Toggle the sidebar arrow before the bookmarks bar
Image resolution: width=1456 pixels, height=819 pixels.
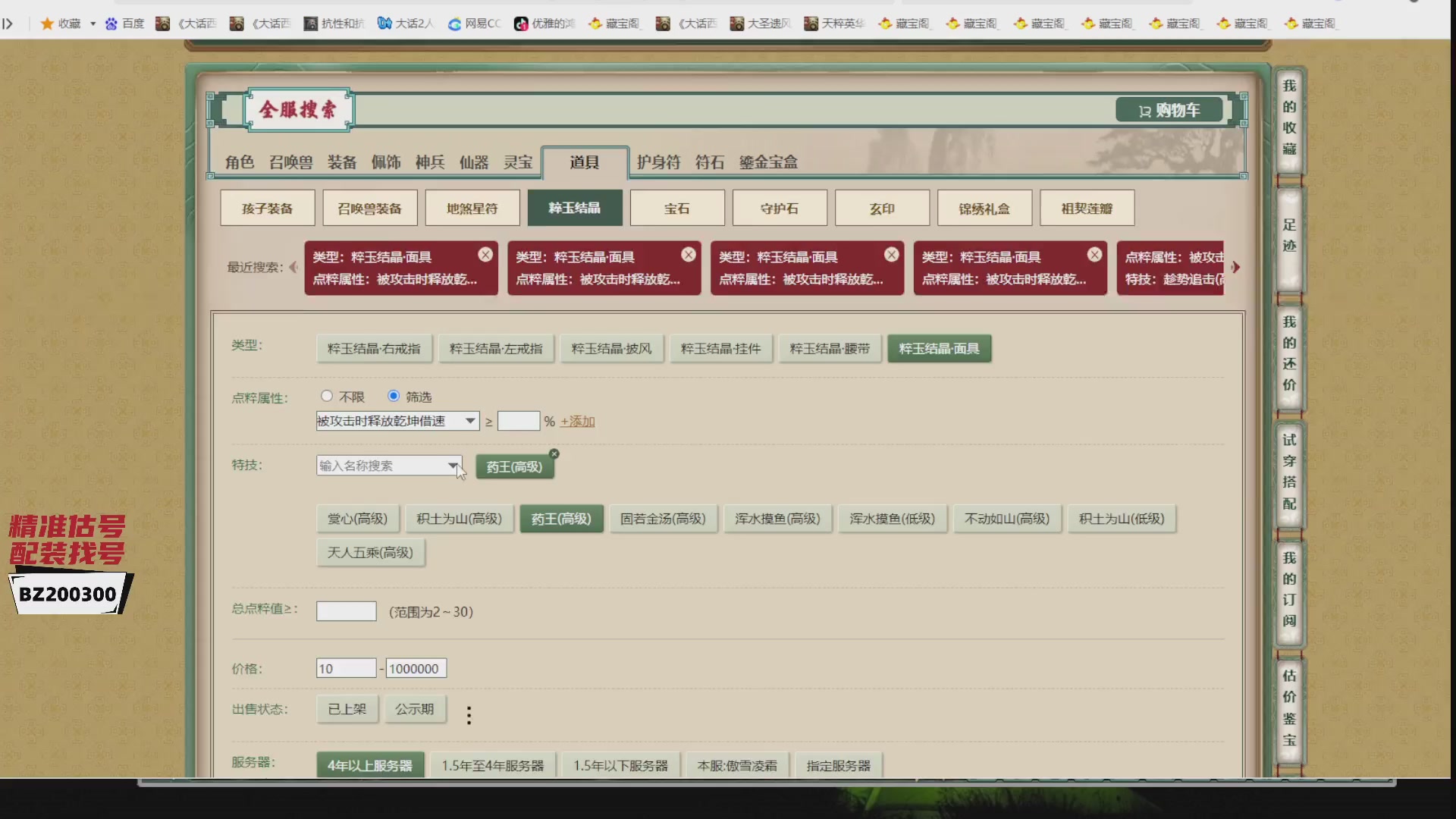click(x=8, y=24)
